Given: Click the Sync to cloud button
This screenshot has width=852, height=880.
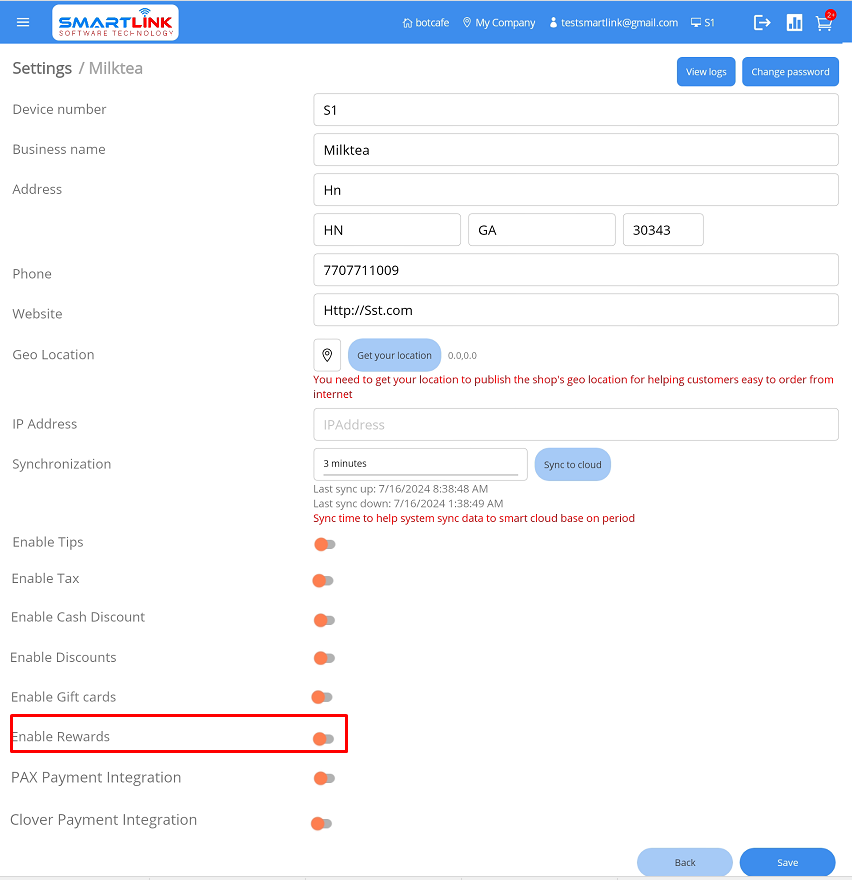Looking at the screenshot, I should pyautogui.click(x=572, y=465).
